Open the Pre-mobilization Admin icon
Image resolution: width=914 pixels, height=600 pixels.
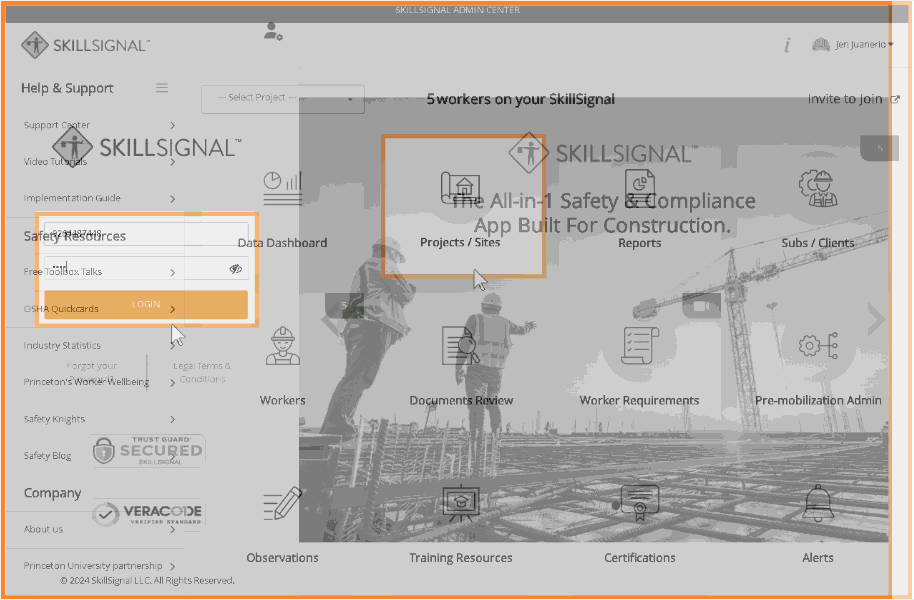point(817,348)
